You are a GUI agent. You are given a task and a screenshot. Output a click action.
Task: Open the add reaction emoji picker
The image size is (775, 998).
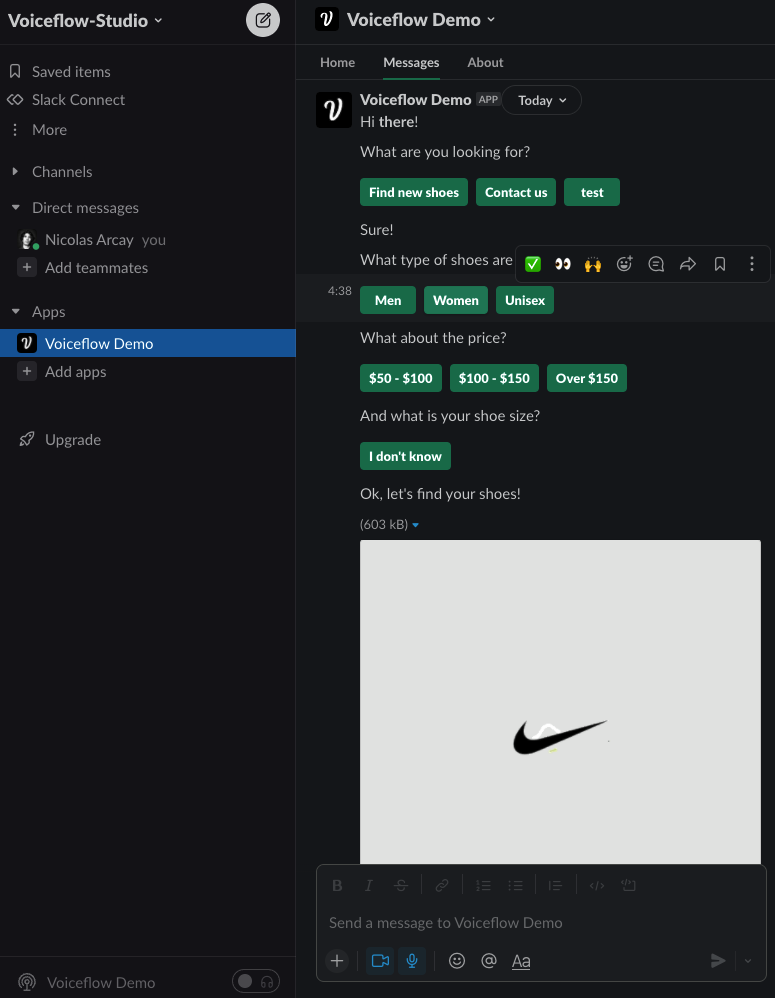click(624, 264)
